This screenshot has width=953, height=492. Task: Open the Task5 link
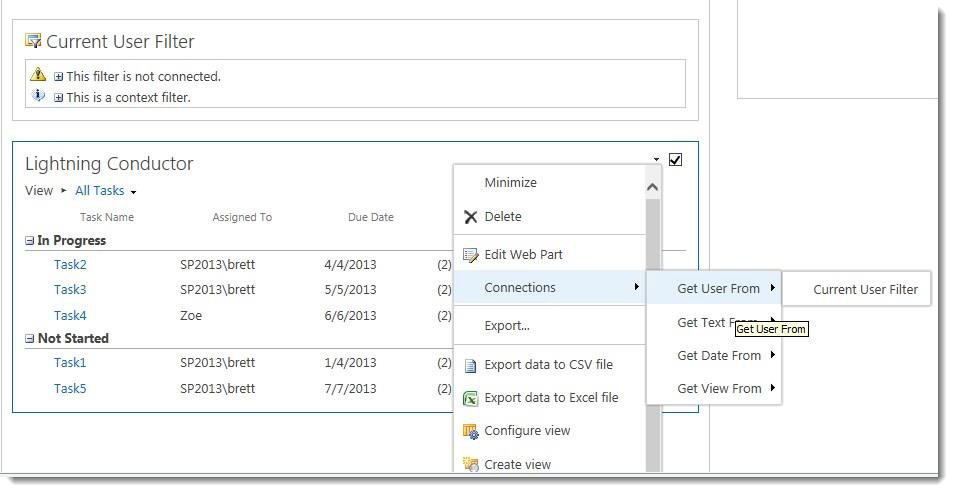(70, 389)
